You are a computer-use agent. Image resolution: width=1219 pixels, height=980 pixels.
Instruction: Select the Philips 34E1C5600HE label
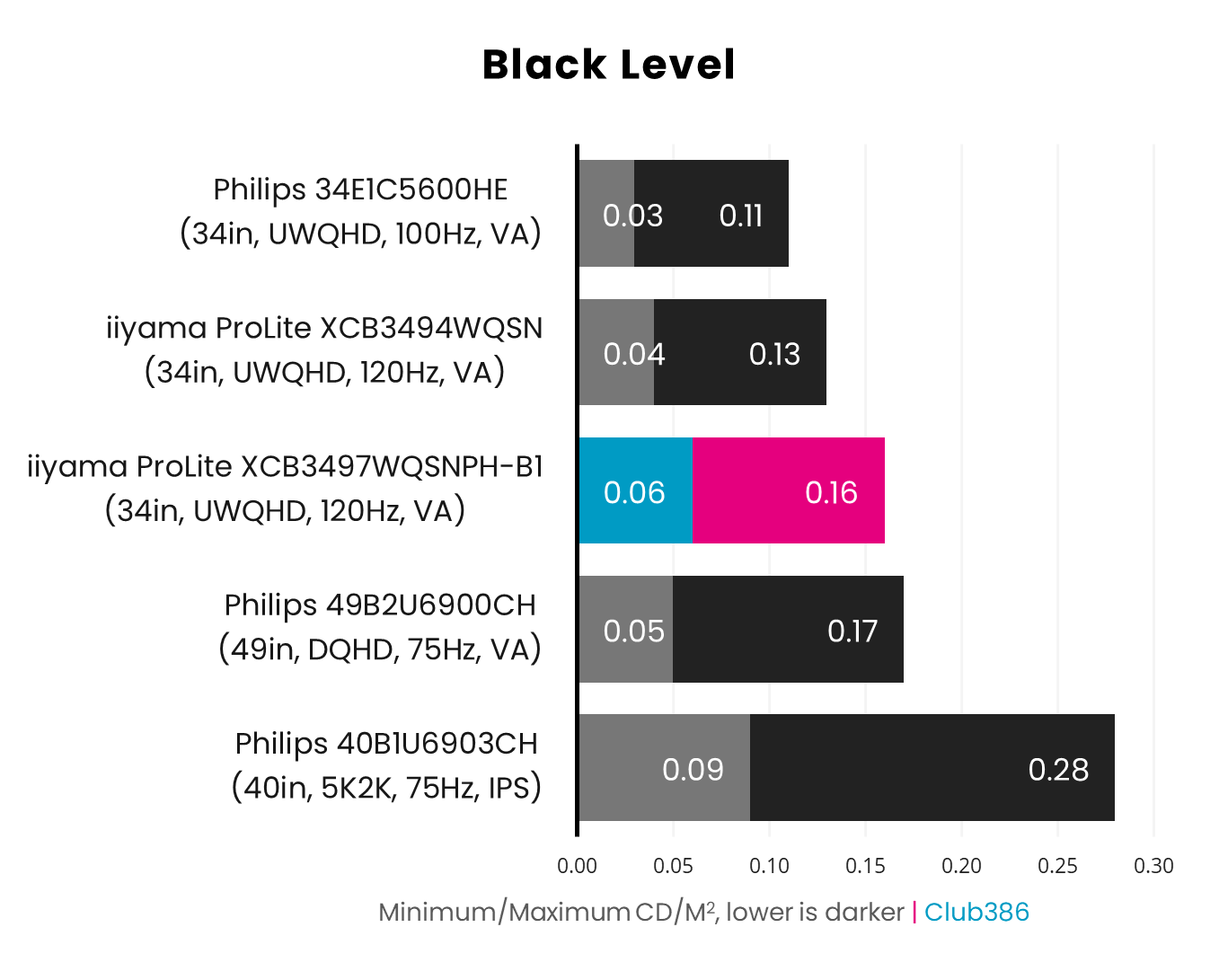click(x=360, y=211)
